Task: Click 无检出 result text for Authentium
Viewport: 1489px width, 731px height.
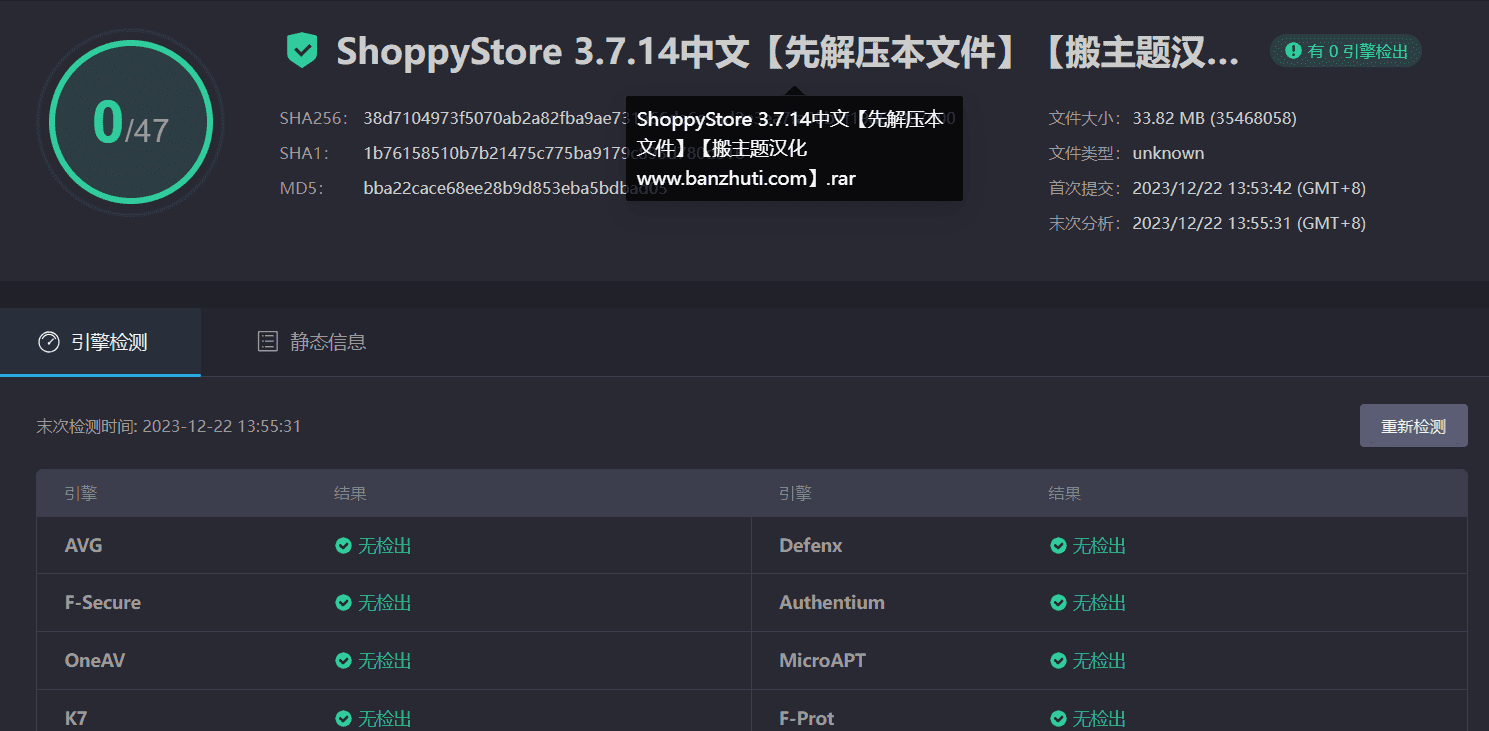Action: click(x=1099, y=603)
